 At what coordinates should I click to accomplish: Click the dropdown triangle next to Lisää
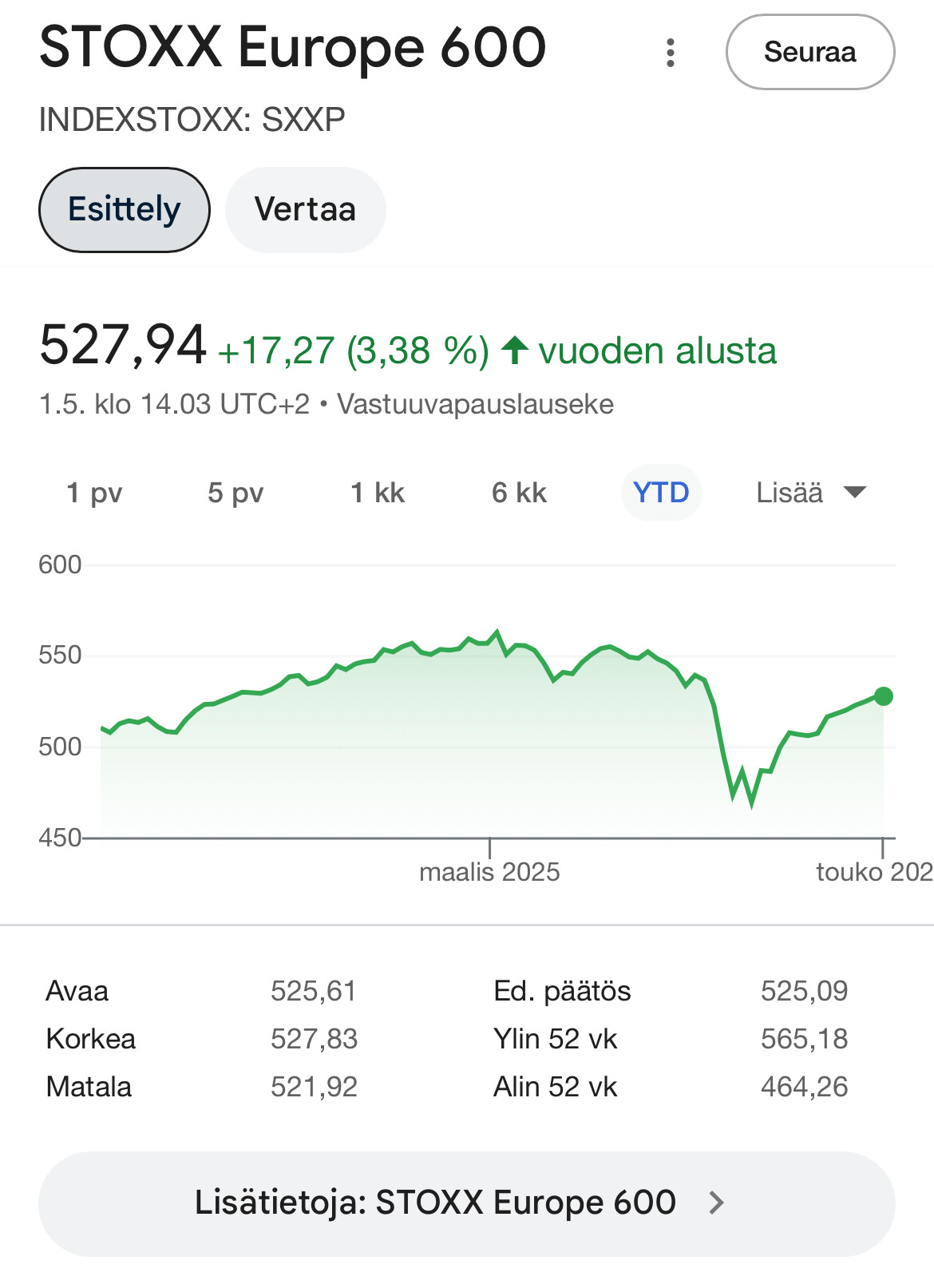click(x=854, y=493)
